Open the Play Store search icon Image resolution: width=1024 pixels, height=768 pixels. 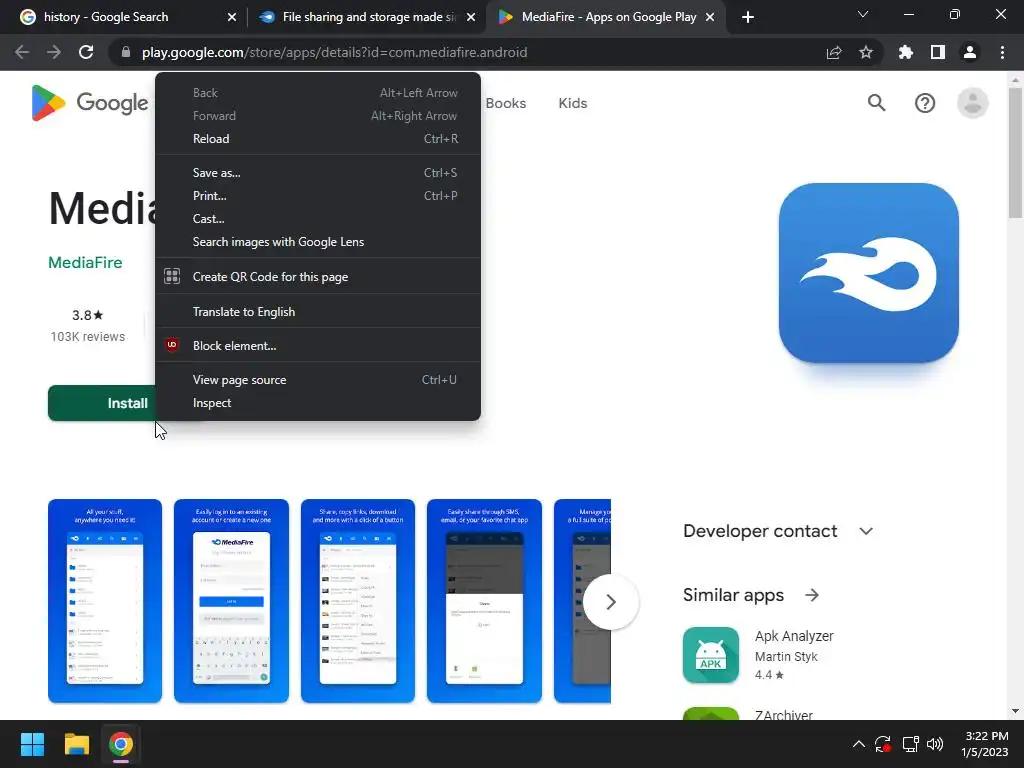[876, 103]
